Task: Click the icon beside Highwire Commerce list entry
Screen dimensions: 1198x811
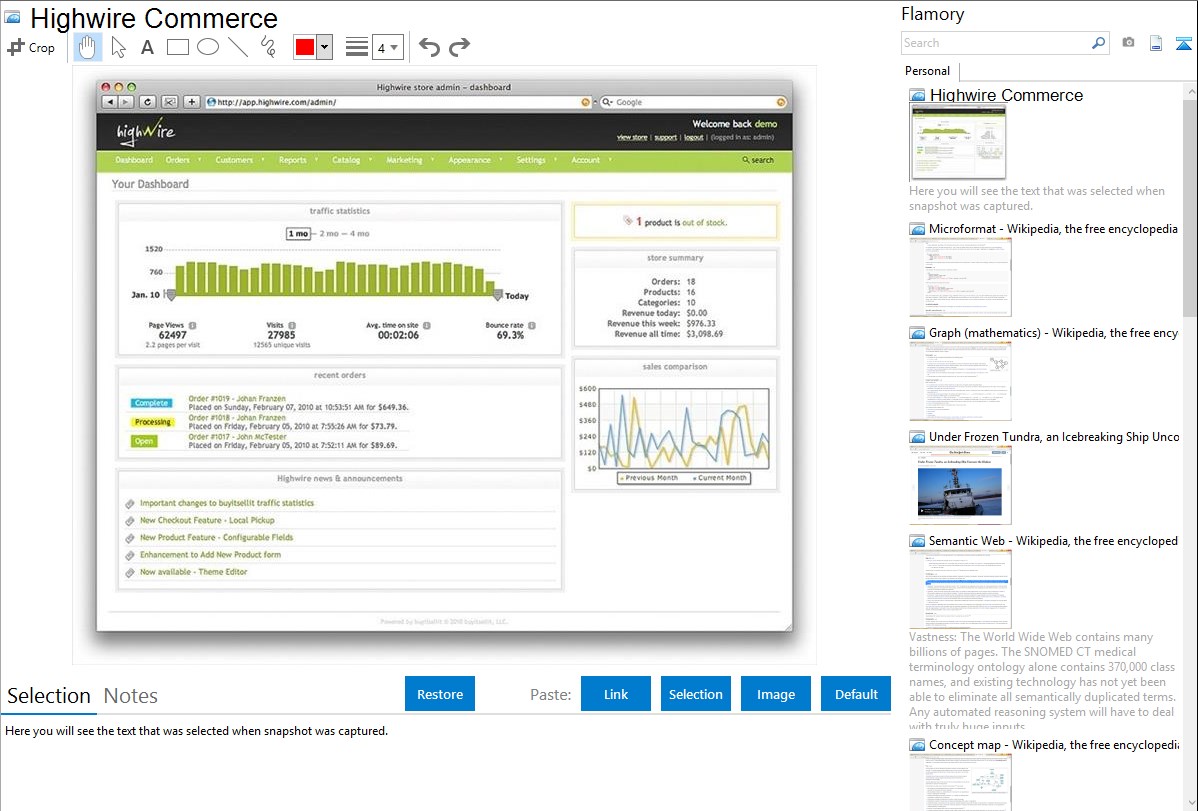Action: (x=917, y=96)
